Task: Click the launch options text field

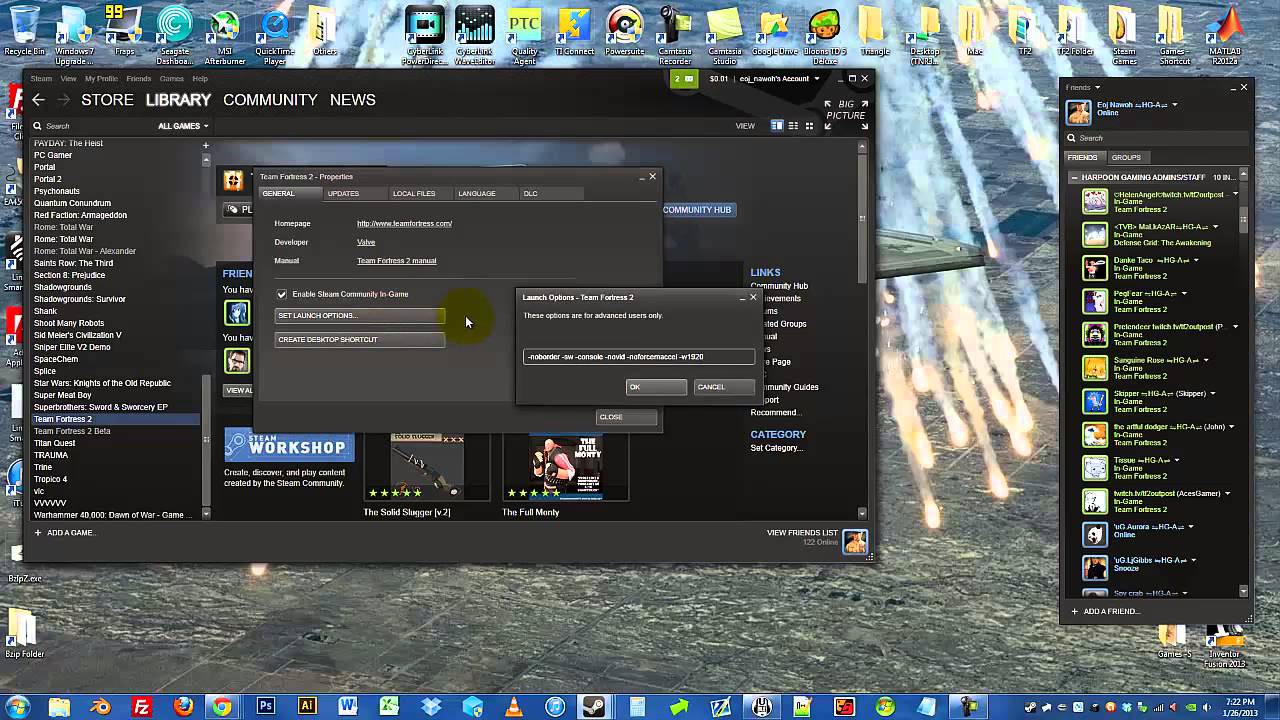Action: pyautogui.click(x=639, y=356)
